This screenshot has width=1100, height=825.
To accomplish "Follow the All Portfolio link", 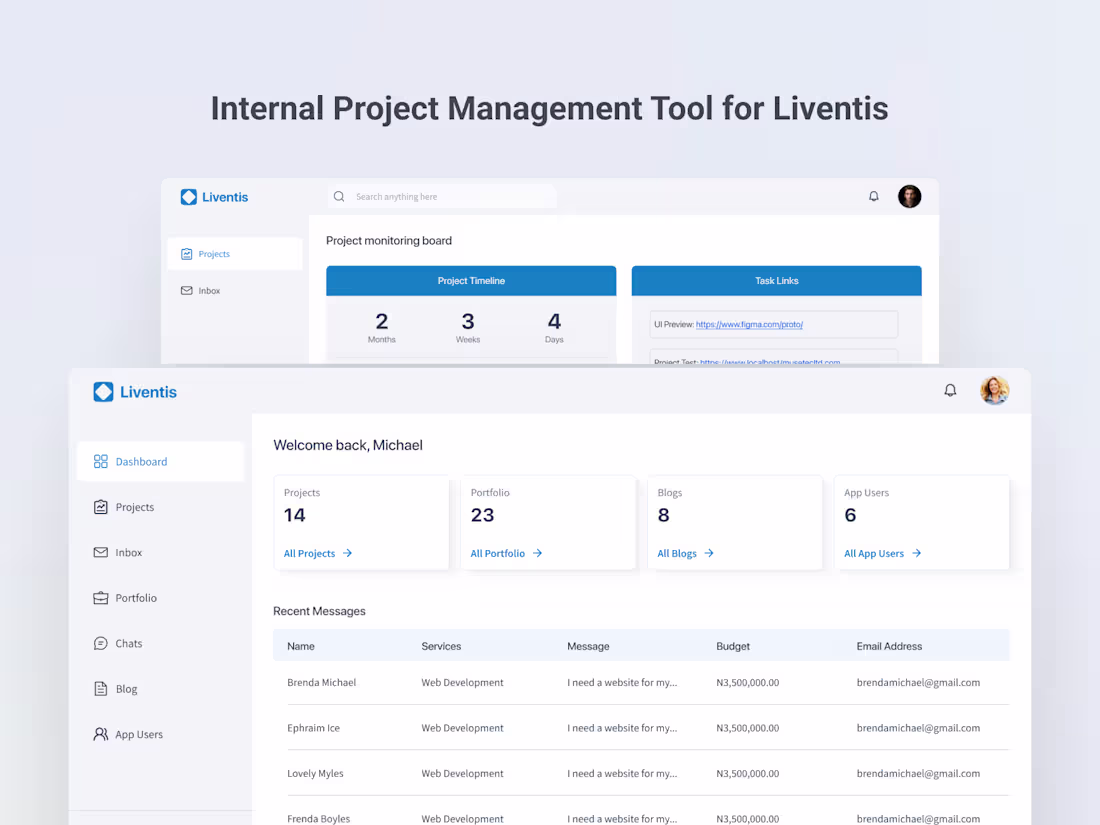I will tap(499, 553).
